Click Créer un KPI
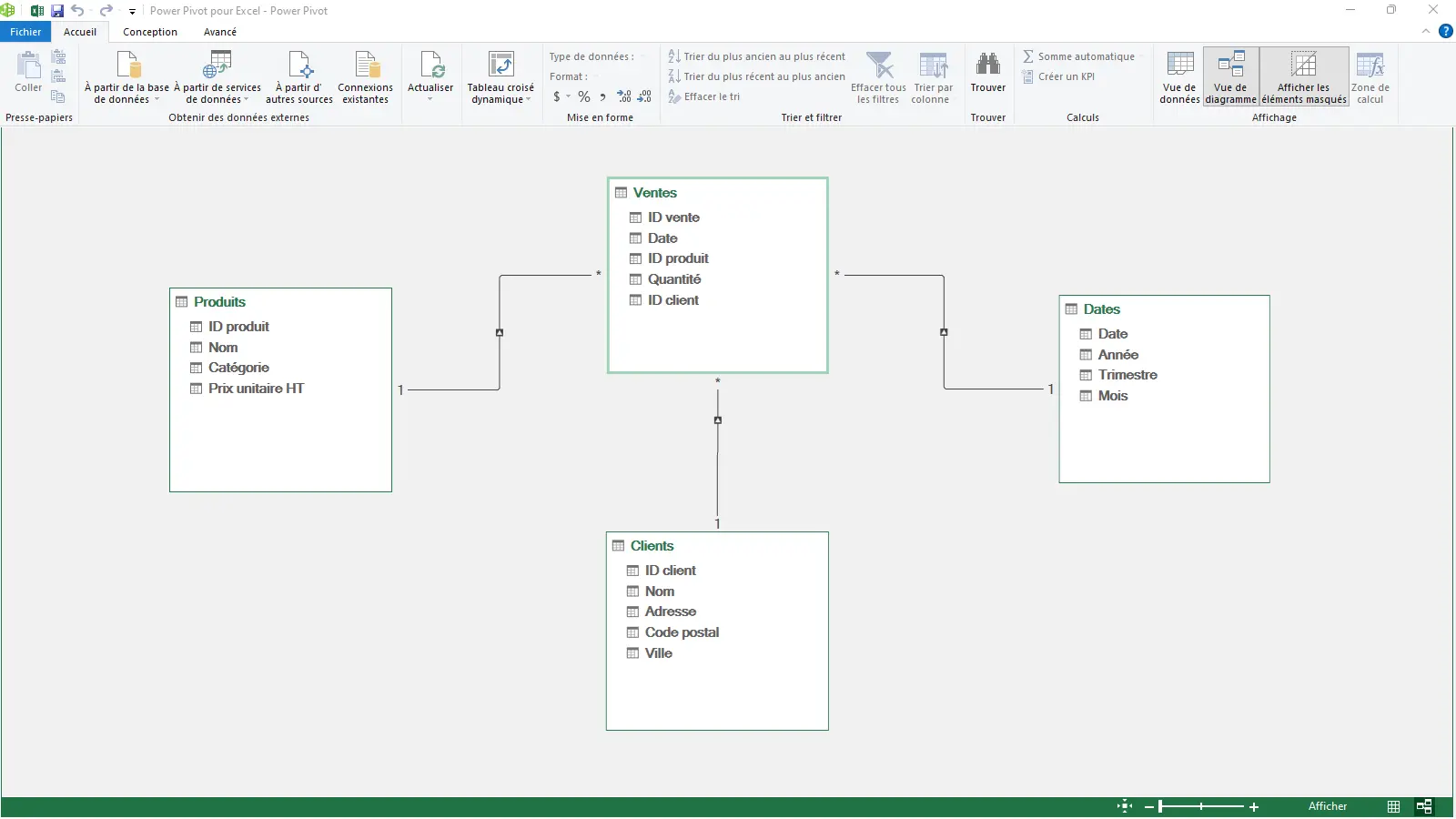Image resolution: width=1456 pixels, height=819 pixels. pyautogui.click(x=1059, y=76)
